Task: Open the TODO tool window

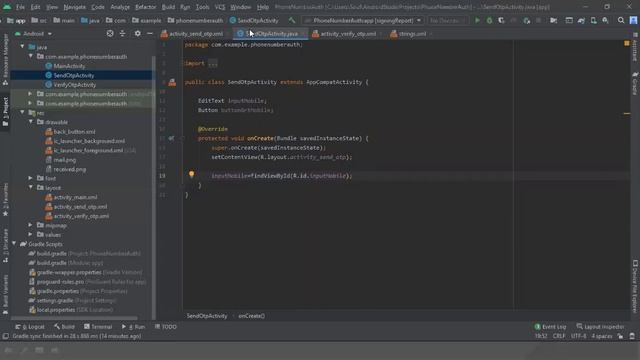Action: pyautogui.click(x=166, y=327)
